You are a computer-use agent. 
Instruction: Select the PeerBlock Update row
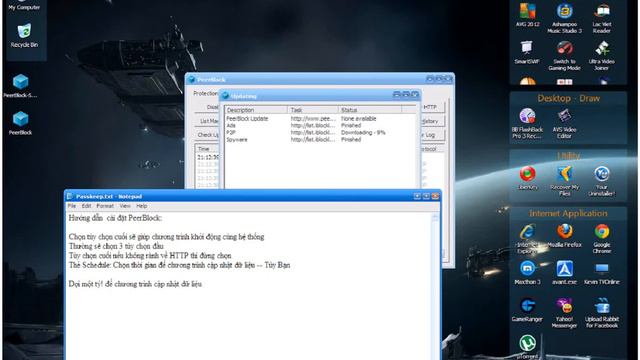[320, 119]
